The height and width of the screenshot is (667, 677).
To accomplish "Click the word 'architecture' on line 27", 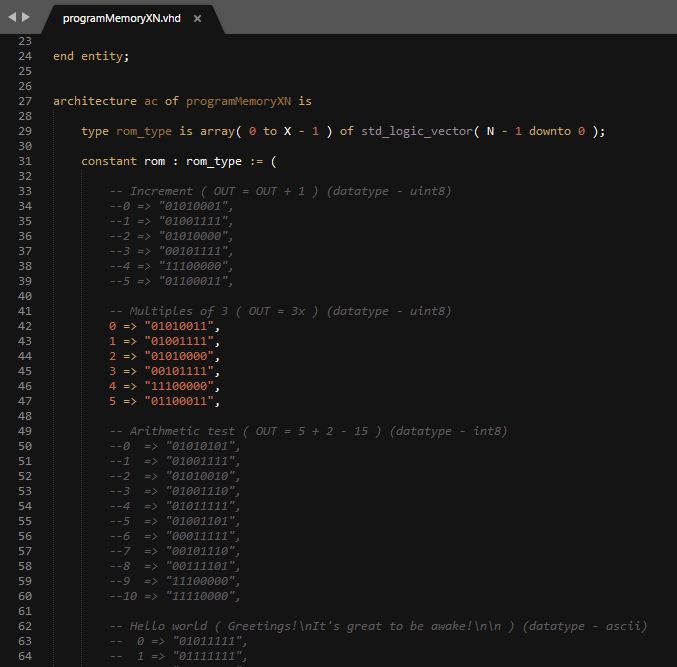I will pyautogui.click(x=95, y=101).
